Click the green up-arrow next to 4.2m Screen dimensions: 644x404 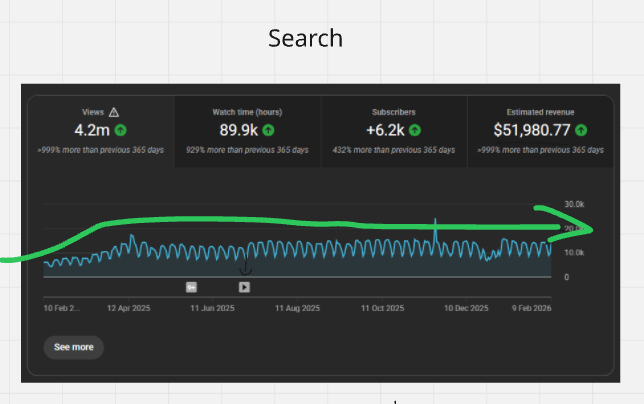(x=120, y=131)
